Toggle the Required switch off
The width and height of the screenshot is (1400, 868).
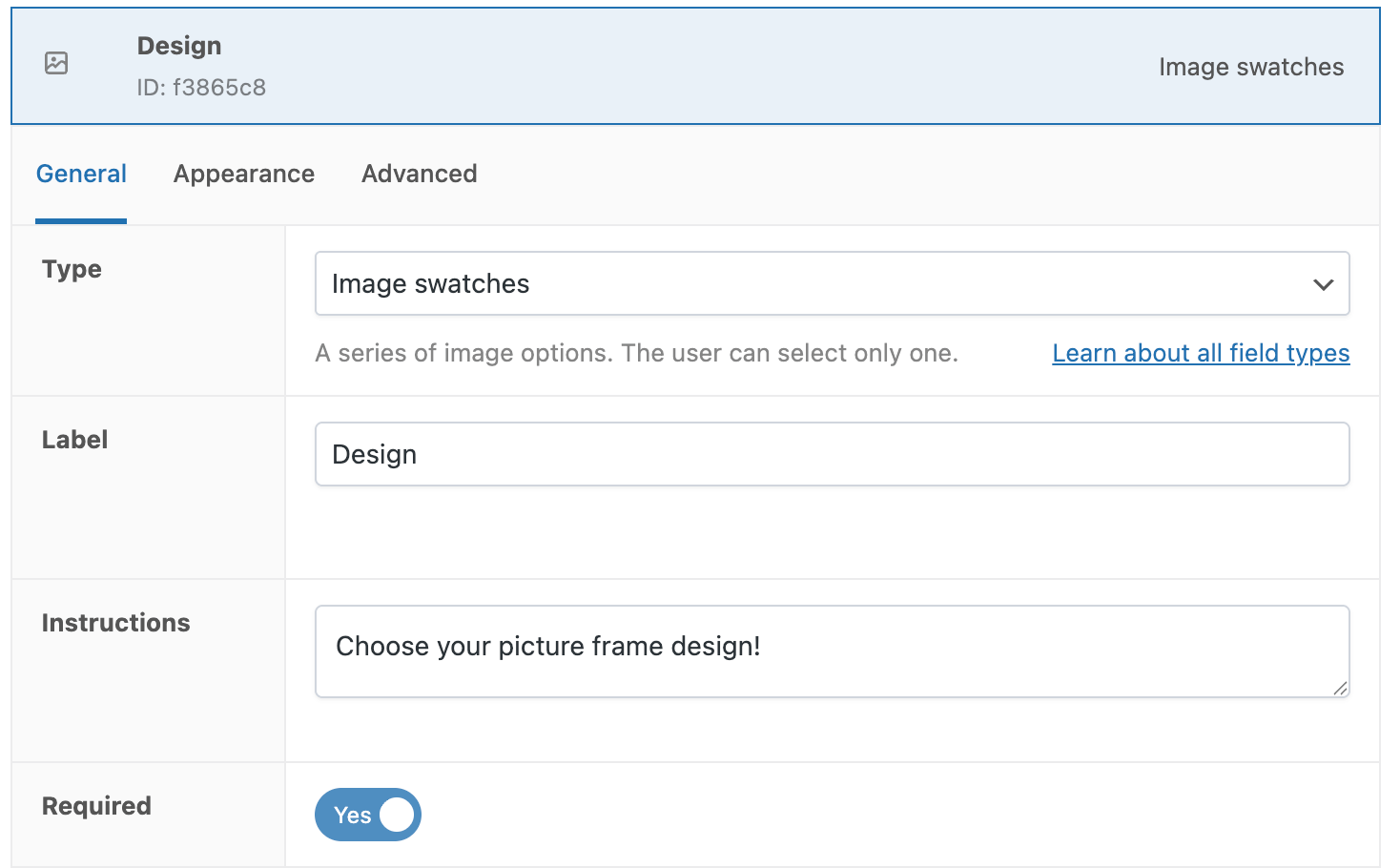pos(367,815)
